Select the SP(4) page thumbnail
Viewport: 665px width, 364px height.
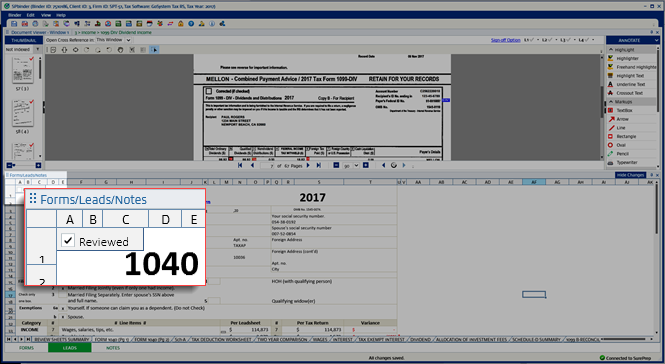click(x=22, y=113)
